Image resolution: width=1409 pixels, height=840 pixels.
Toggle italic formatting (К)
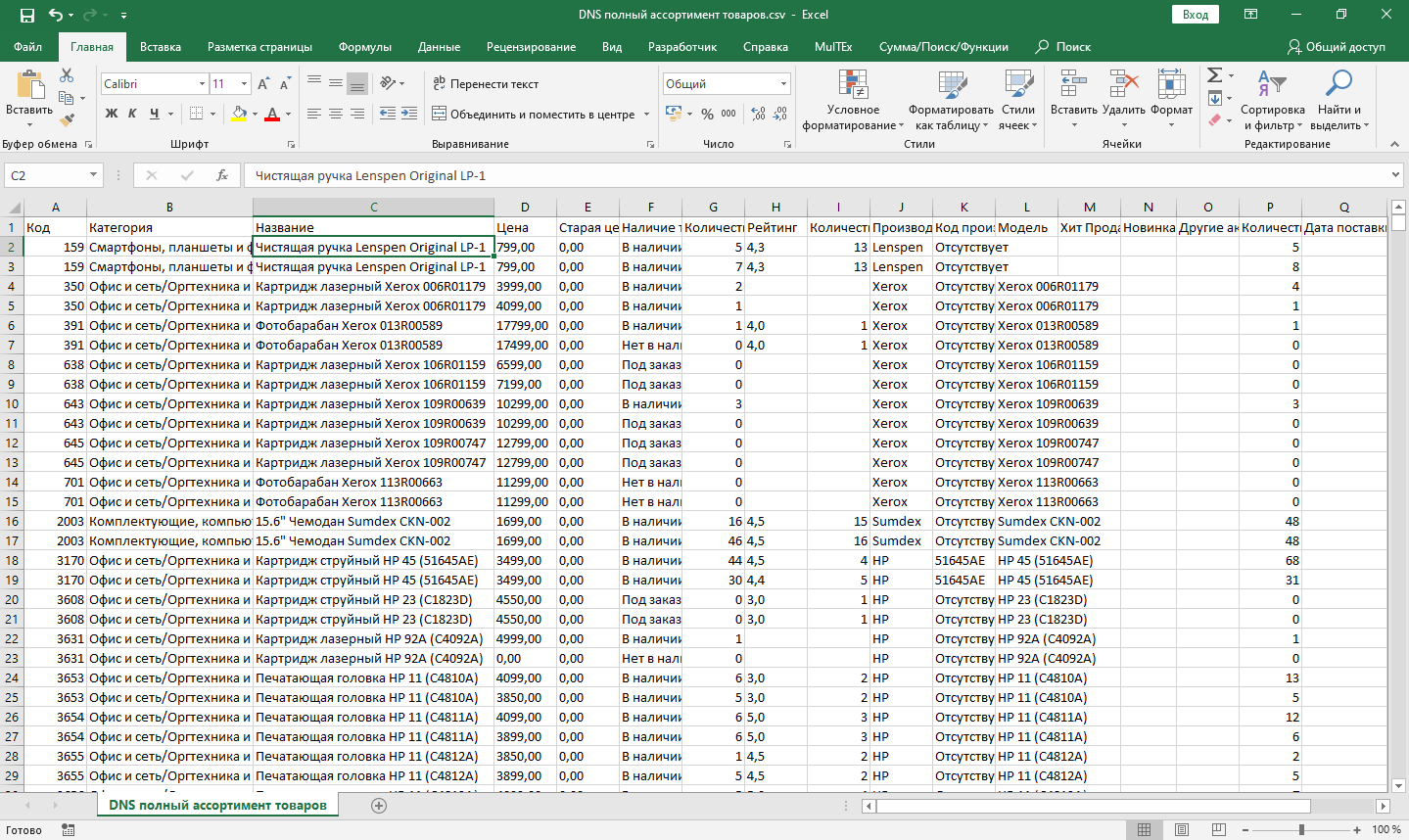[132, 114]
